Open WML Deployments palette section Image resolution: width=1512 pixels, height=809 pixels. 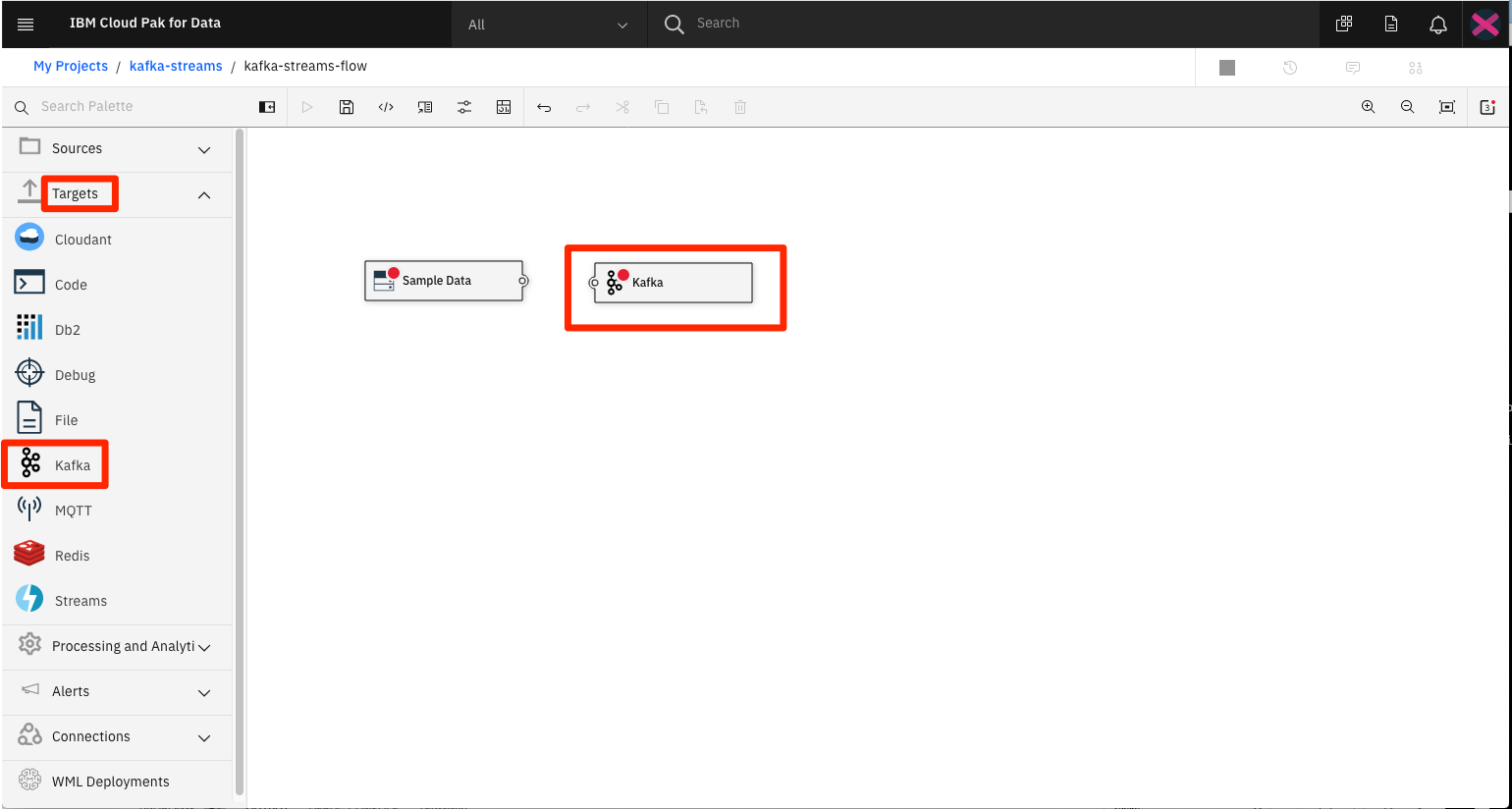pyautogui.click(x=118, y=782)
